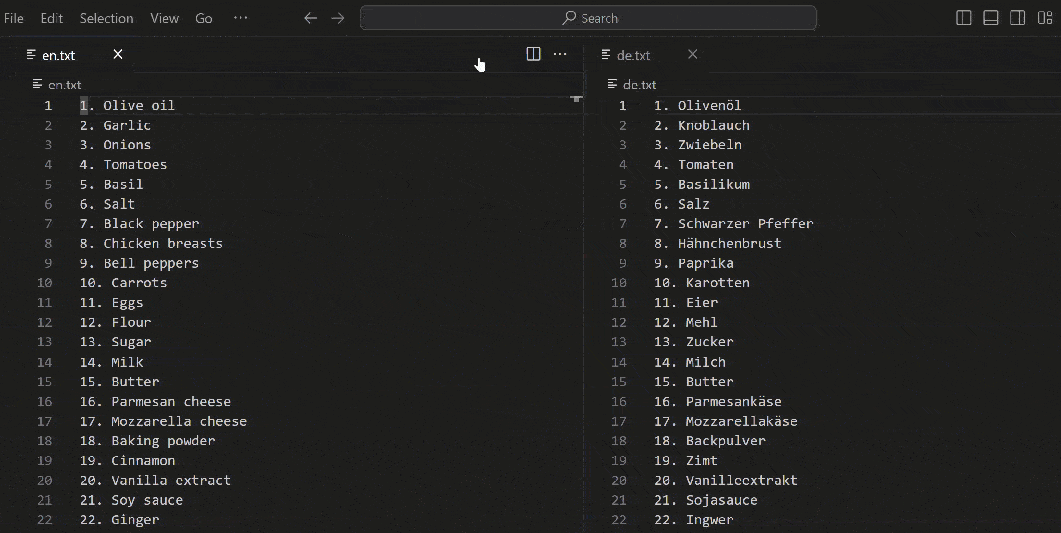
Task: Click the file icon on en.txt tab
Action: pyautogui.click(x=32, y=54)
